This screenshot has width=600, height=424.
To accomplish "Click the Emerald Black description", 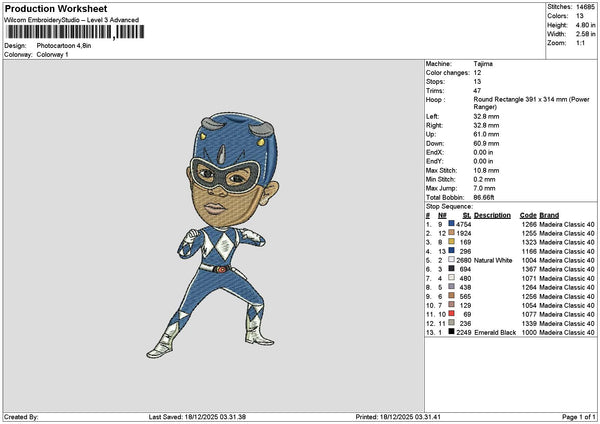I will (x=495, y=333).
